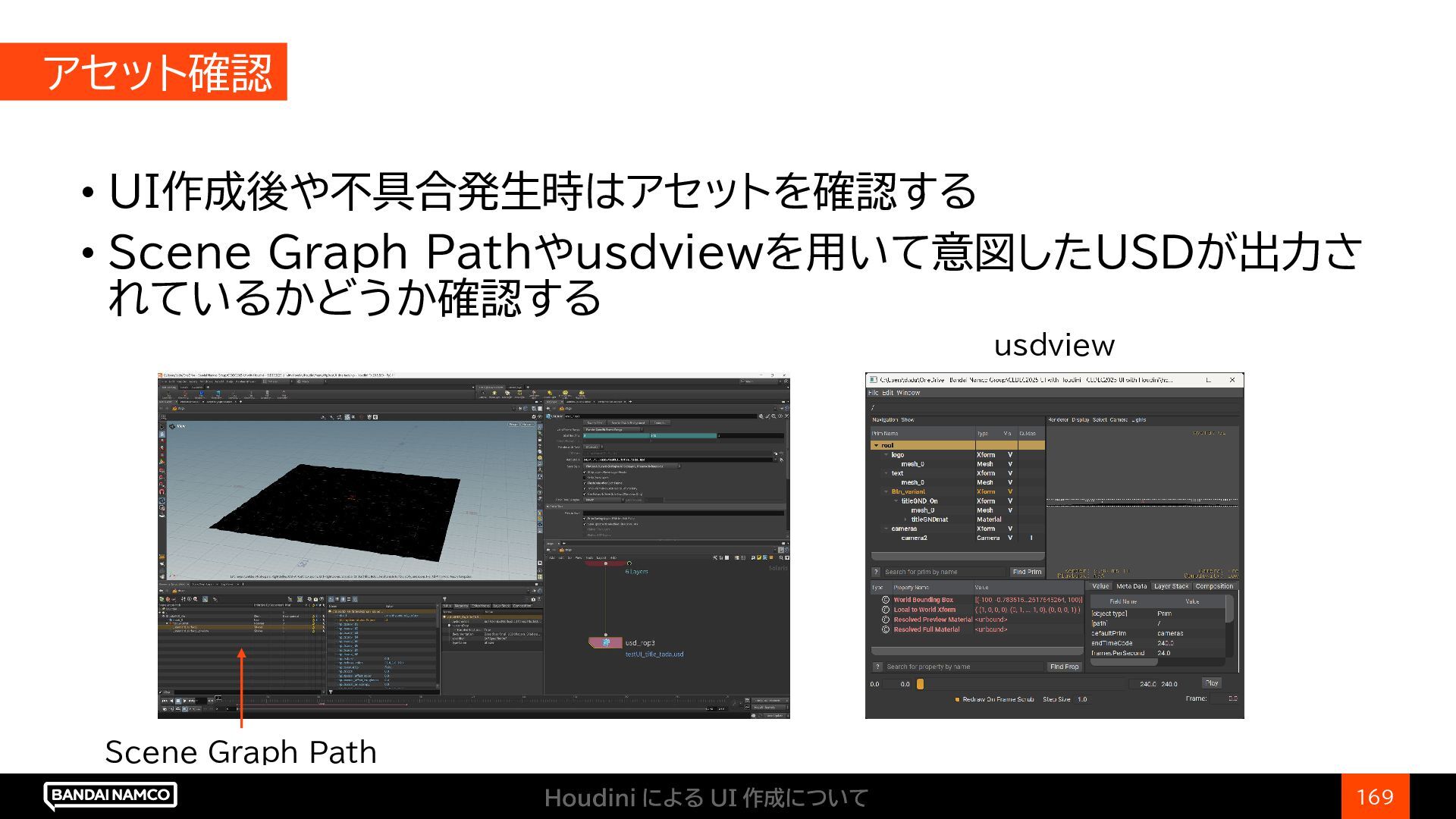Click the icon next to World Bounding Box

[x=885, y=600]
